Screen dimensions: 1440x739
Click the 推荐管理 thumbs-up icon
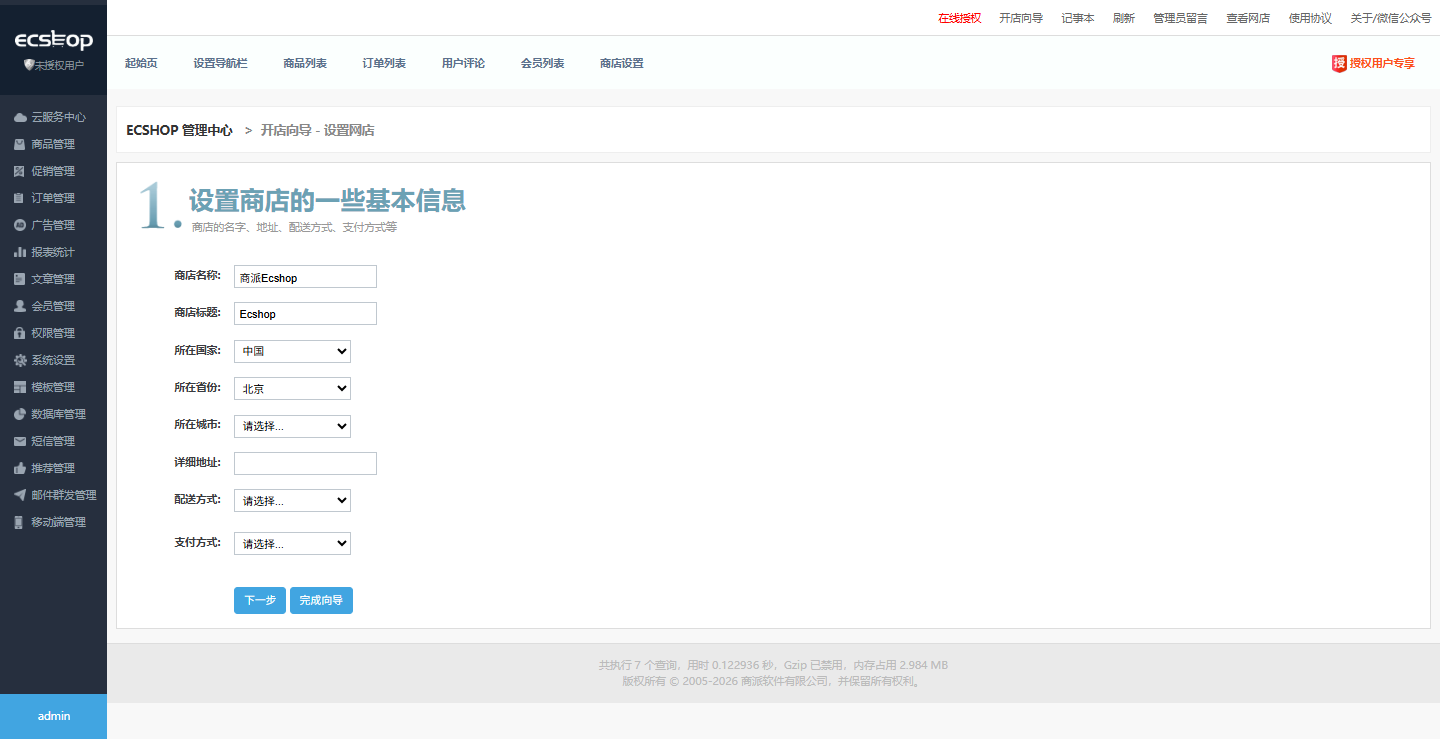pyautogui.click(x=20, y=468)
